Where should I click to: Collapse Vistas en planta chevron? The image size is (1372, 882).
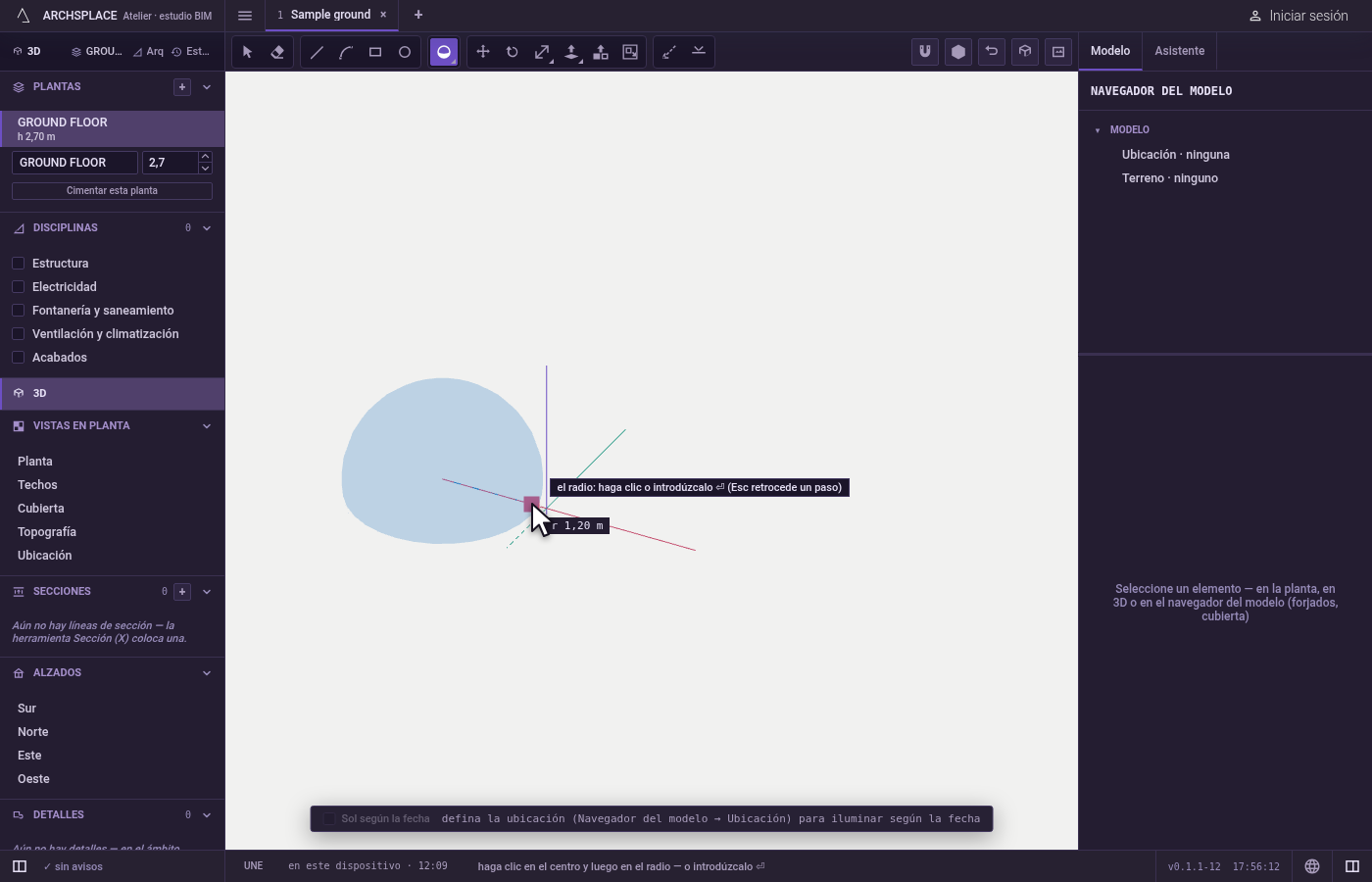tap(207, 426)
